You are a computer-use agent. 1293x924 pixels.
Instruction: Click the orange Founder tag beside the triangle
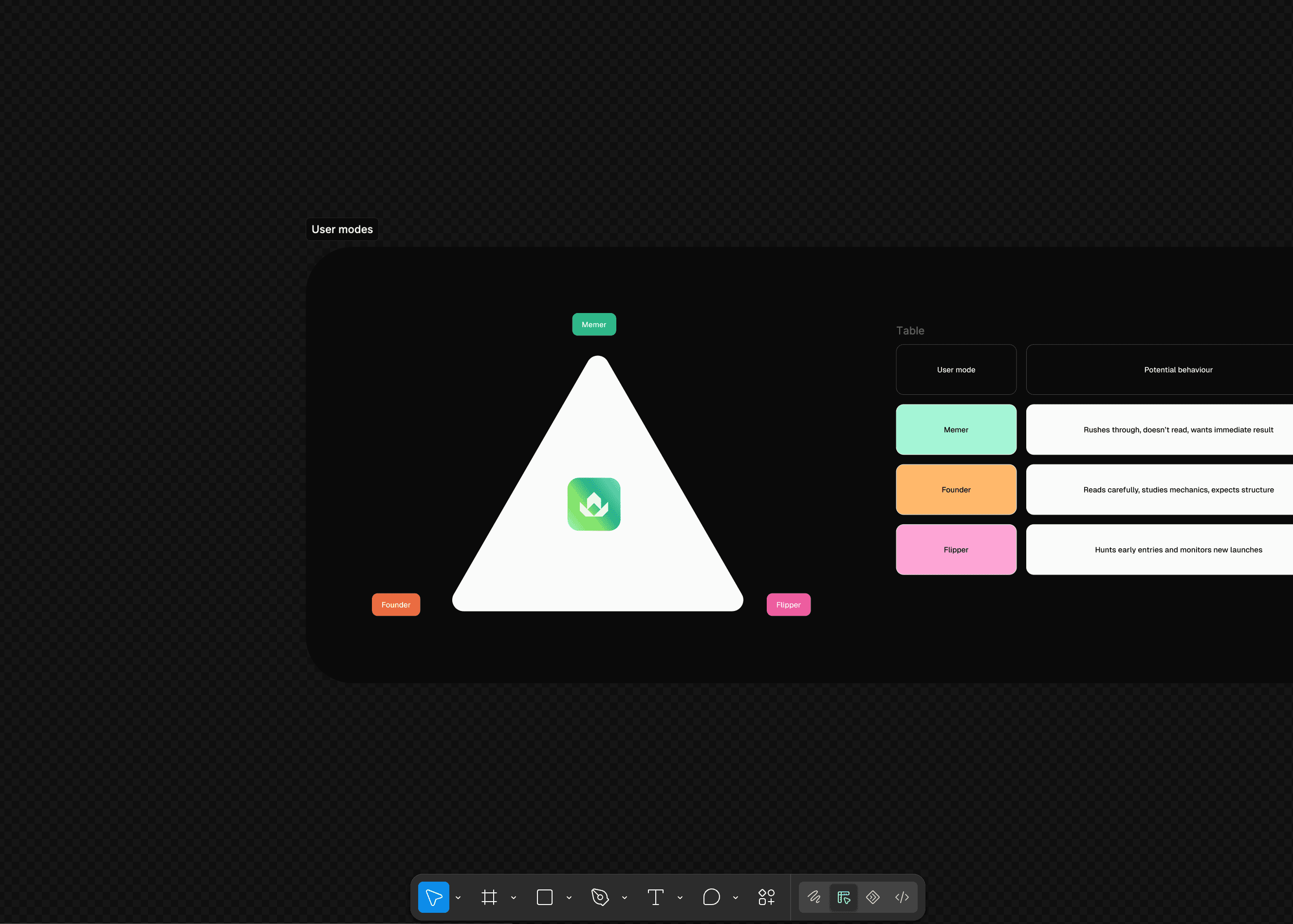[x=396, y=605]
